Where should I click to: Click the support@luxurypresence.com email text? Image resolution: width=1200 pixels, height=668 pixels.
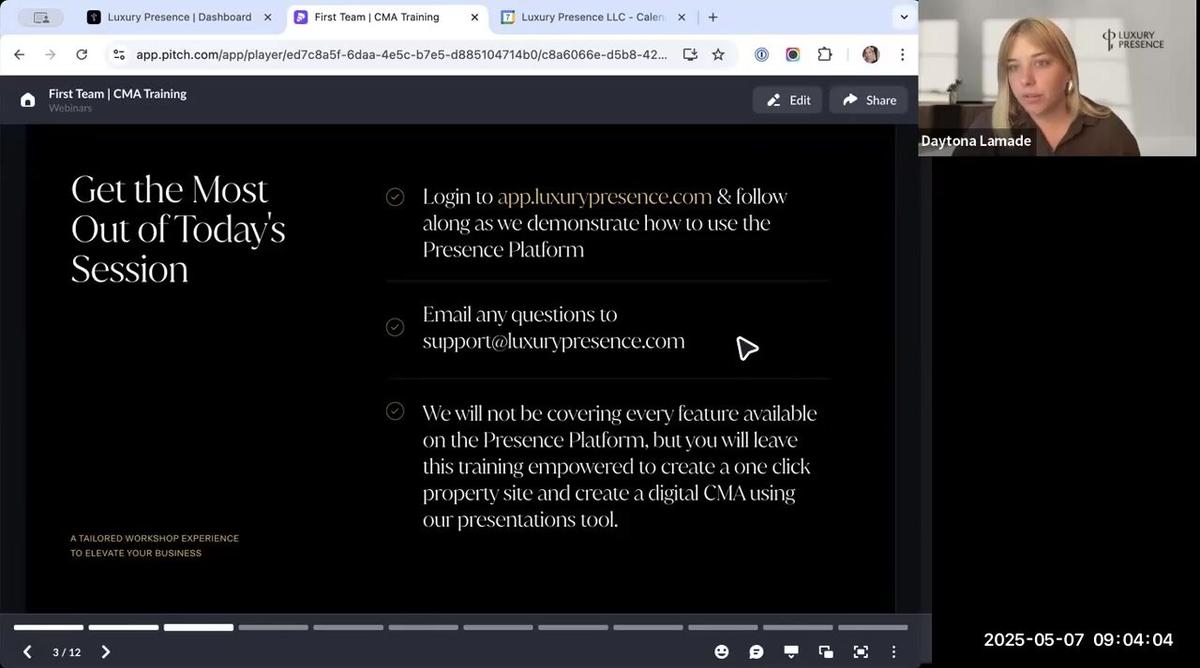(554, 341)
